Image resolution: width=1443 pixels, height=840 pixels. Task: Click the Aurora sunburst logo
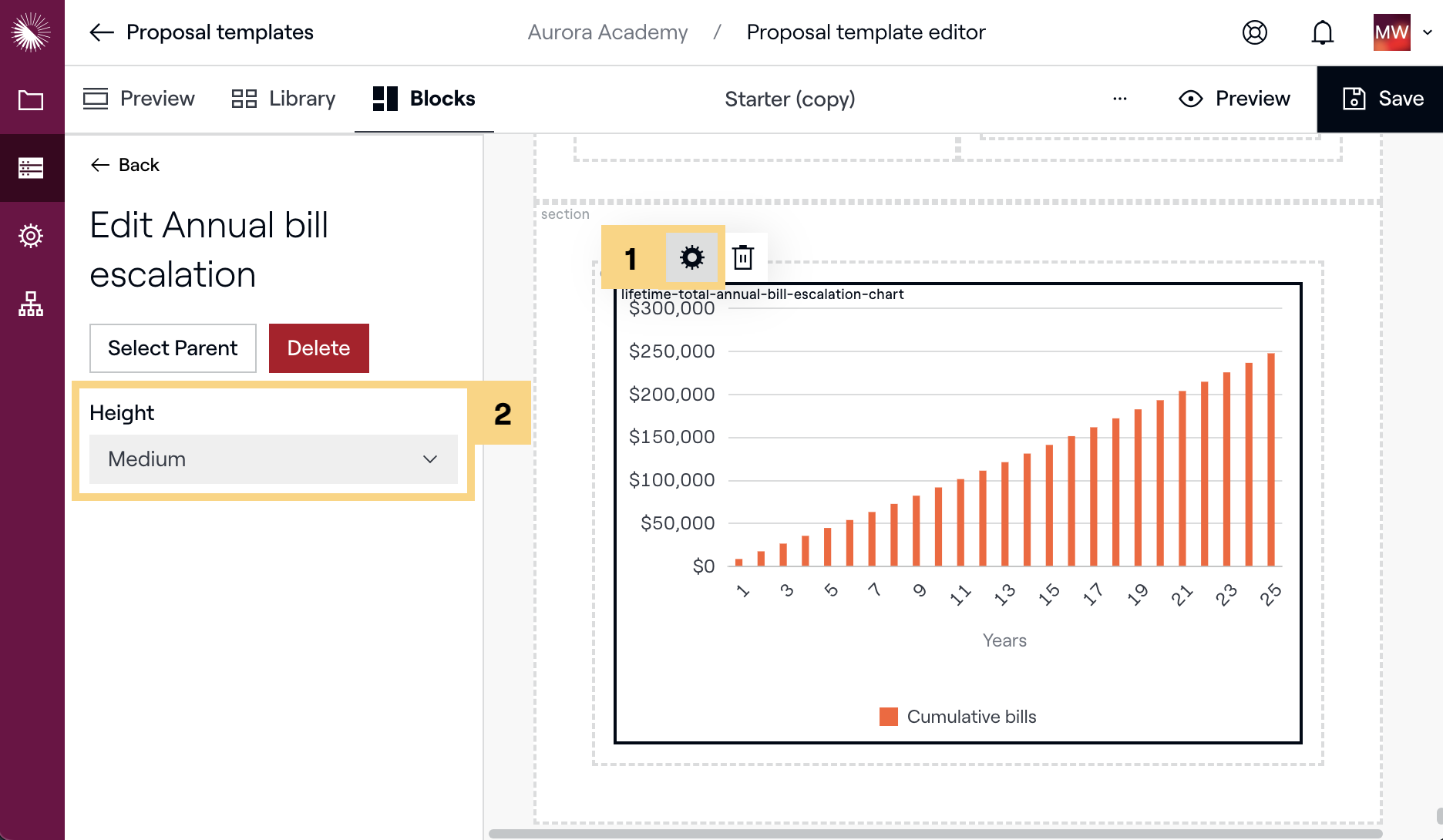click(31, 32)
